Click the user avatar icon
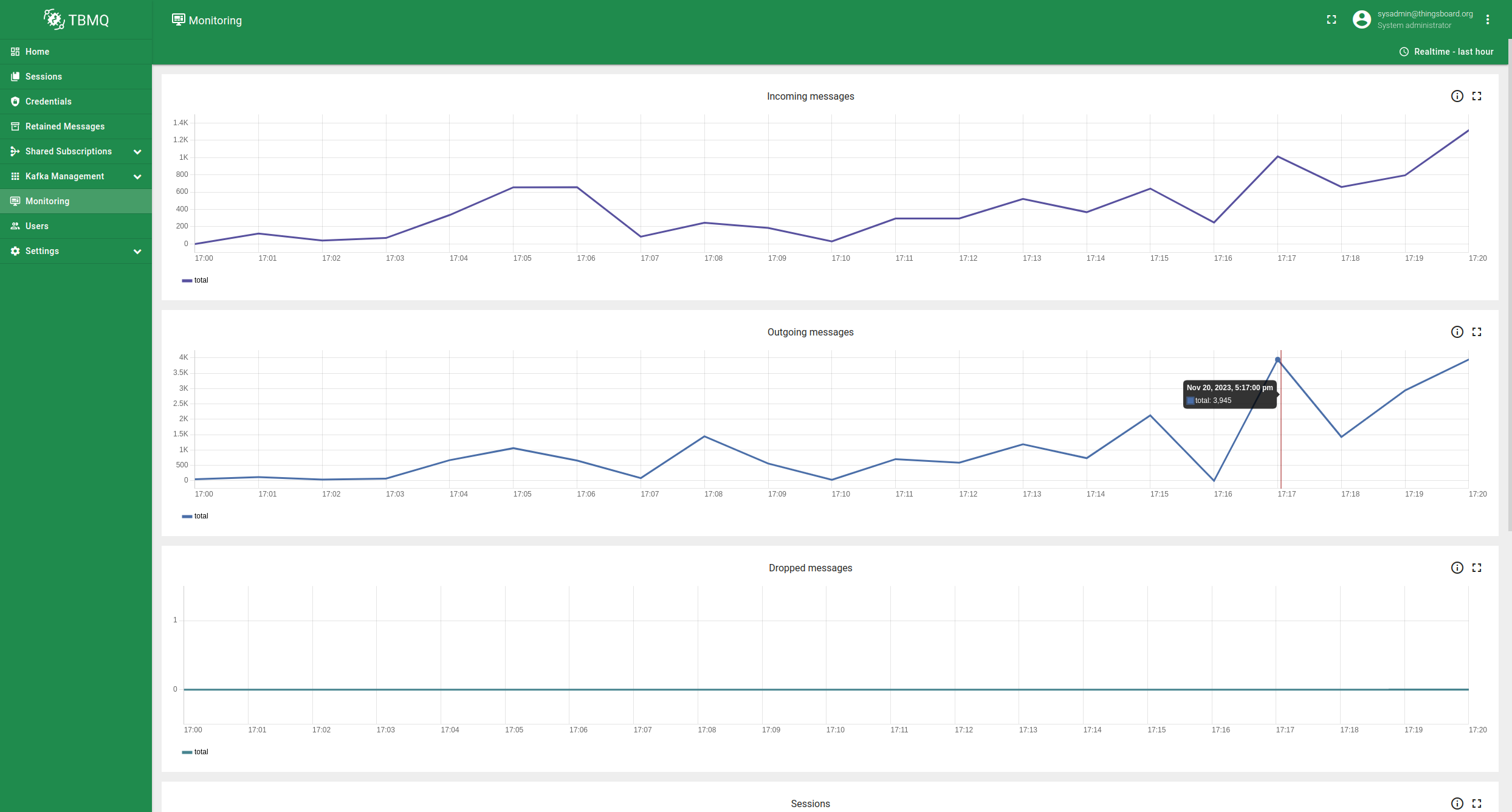This screenshot has height=812, width=1512. 1361,19
